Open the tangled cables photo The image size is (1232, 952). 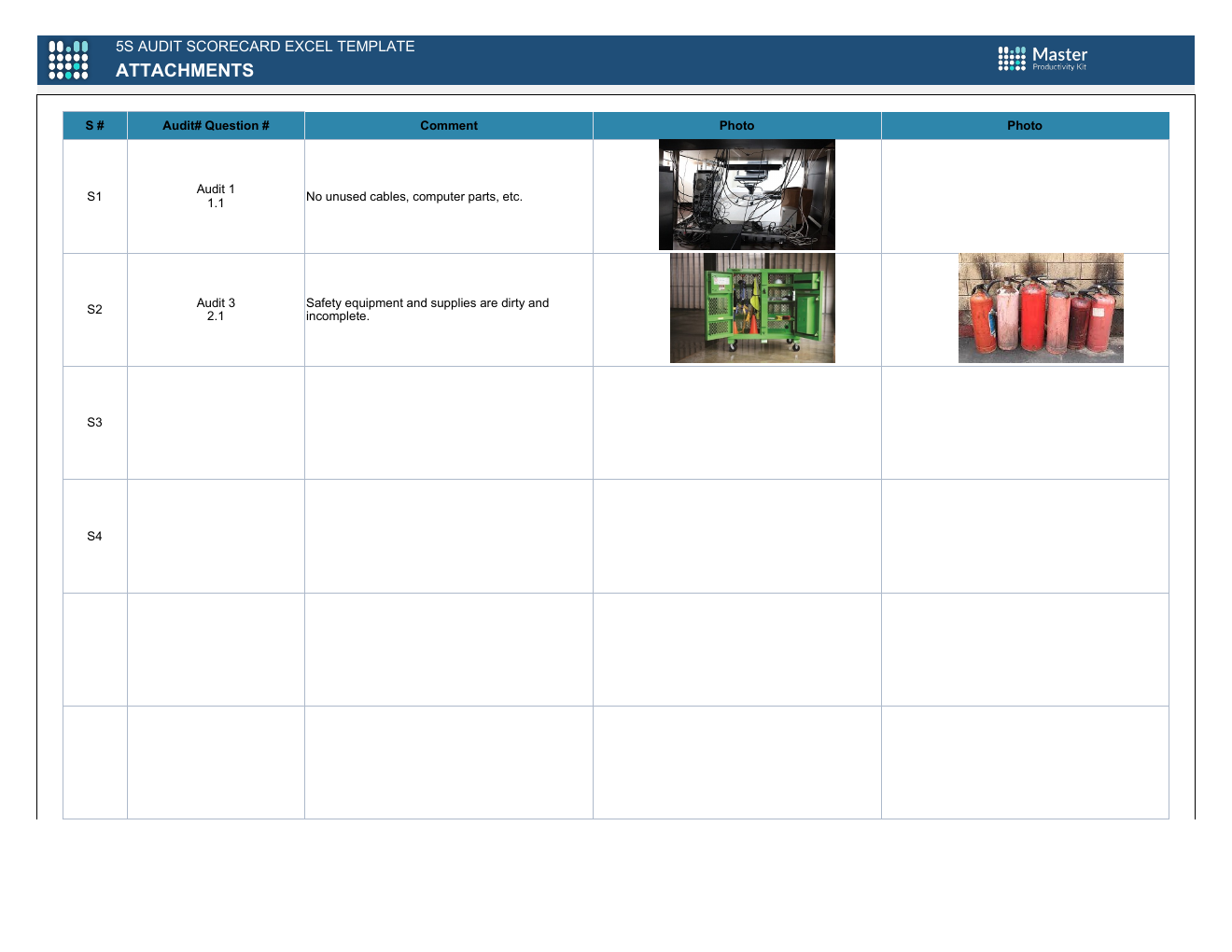[x=747, y=195]
